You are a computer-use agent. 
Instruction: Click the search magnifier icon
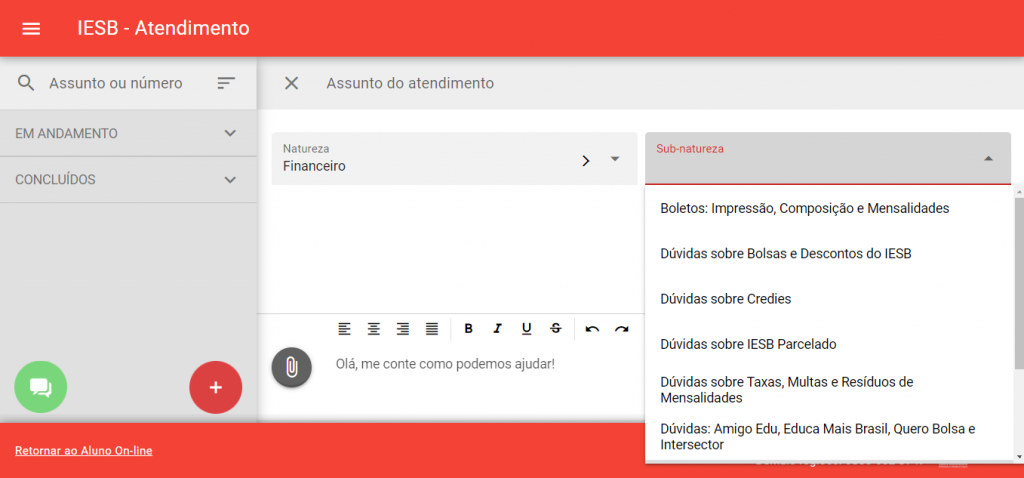[x=26, y=83]
